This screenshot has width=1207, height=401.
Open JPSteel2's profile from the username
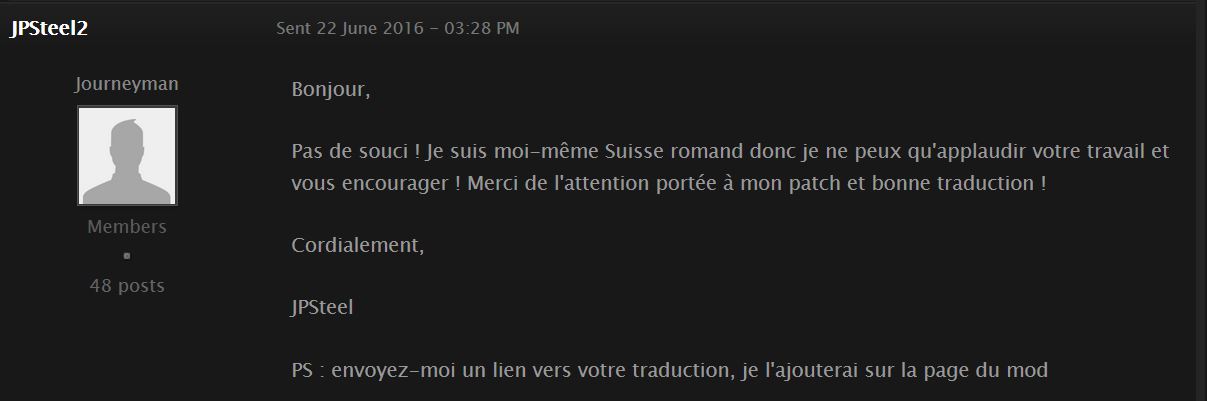click(49, 29)
